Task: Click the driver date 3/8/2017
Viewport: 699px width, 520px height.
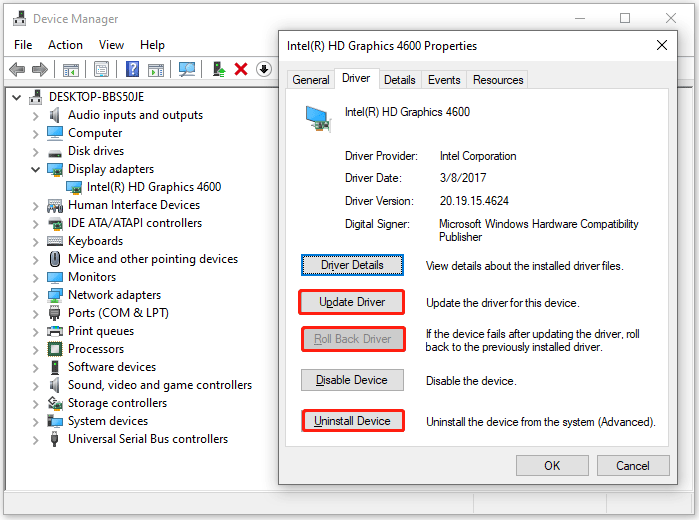Action: coord(463,178)
